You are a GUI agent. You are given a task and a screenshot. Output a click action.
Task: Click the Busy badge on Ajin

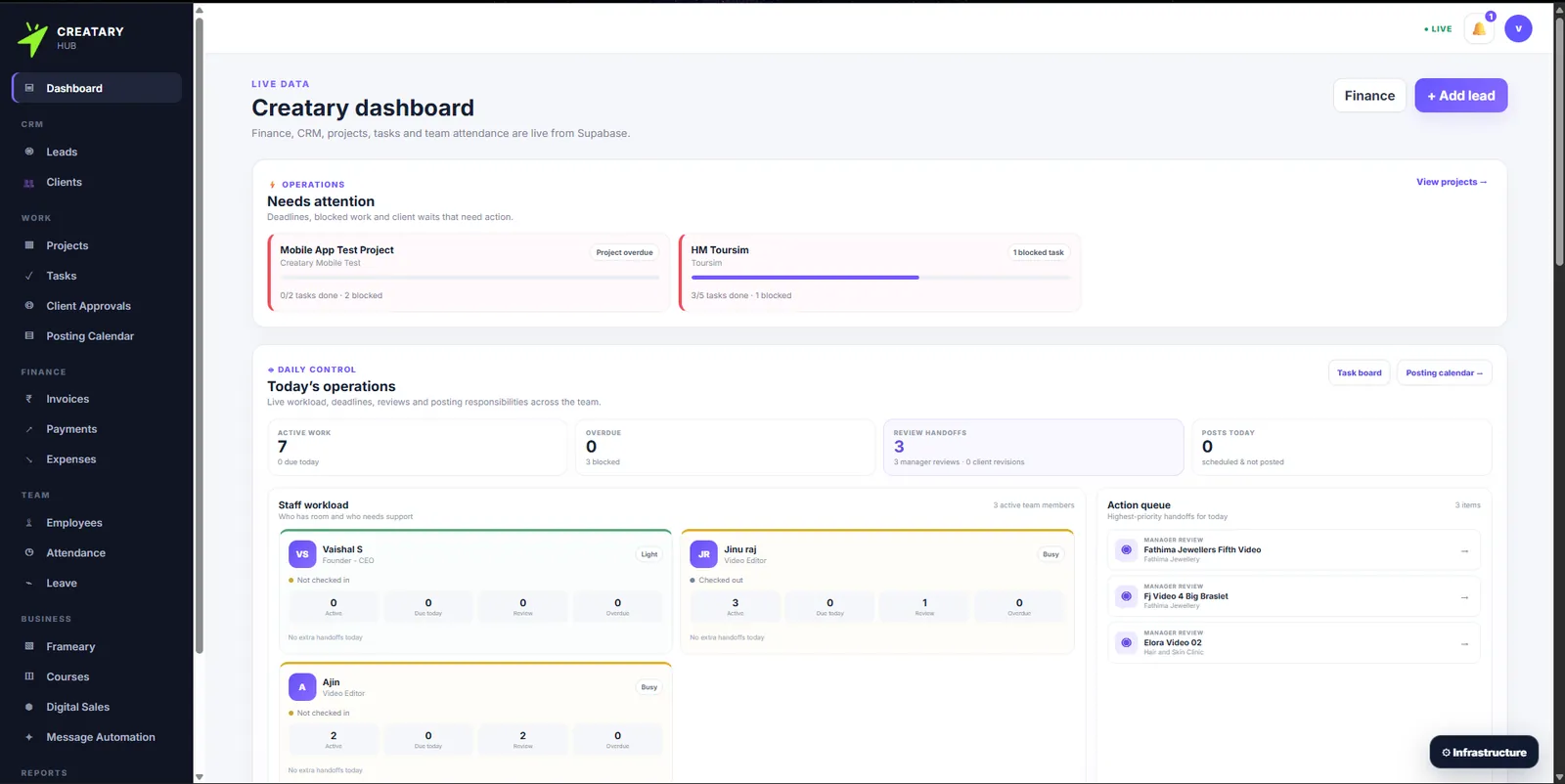(649, 687)
